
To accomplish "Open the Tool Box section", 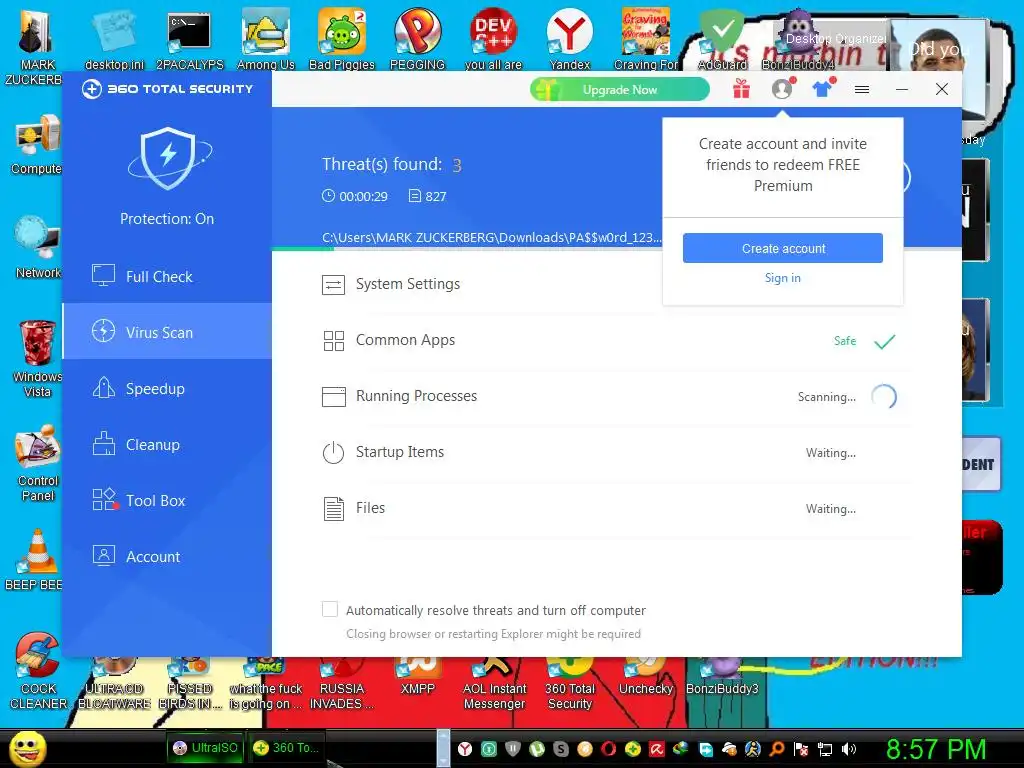I will coord(167,501).
